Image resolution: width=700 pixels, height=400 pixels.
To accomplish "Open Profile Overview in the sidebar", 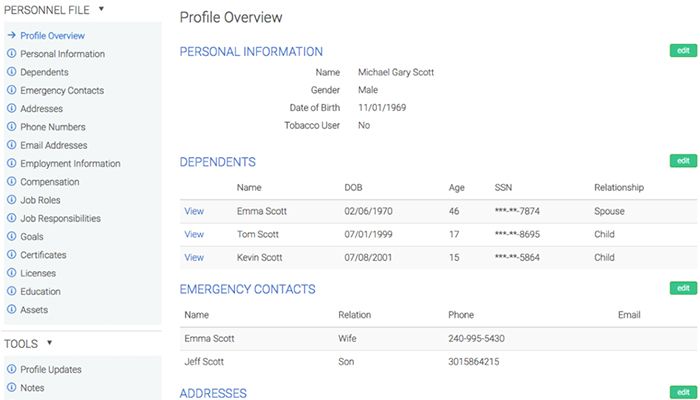I will 52,36.
